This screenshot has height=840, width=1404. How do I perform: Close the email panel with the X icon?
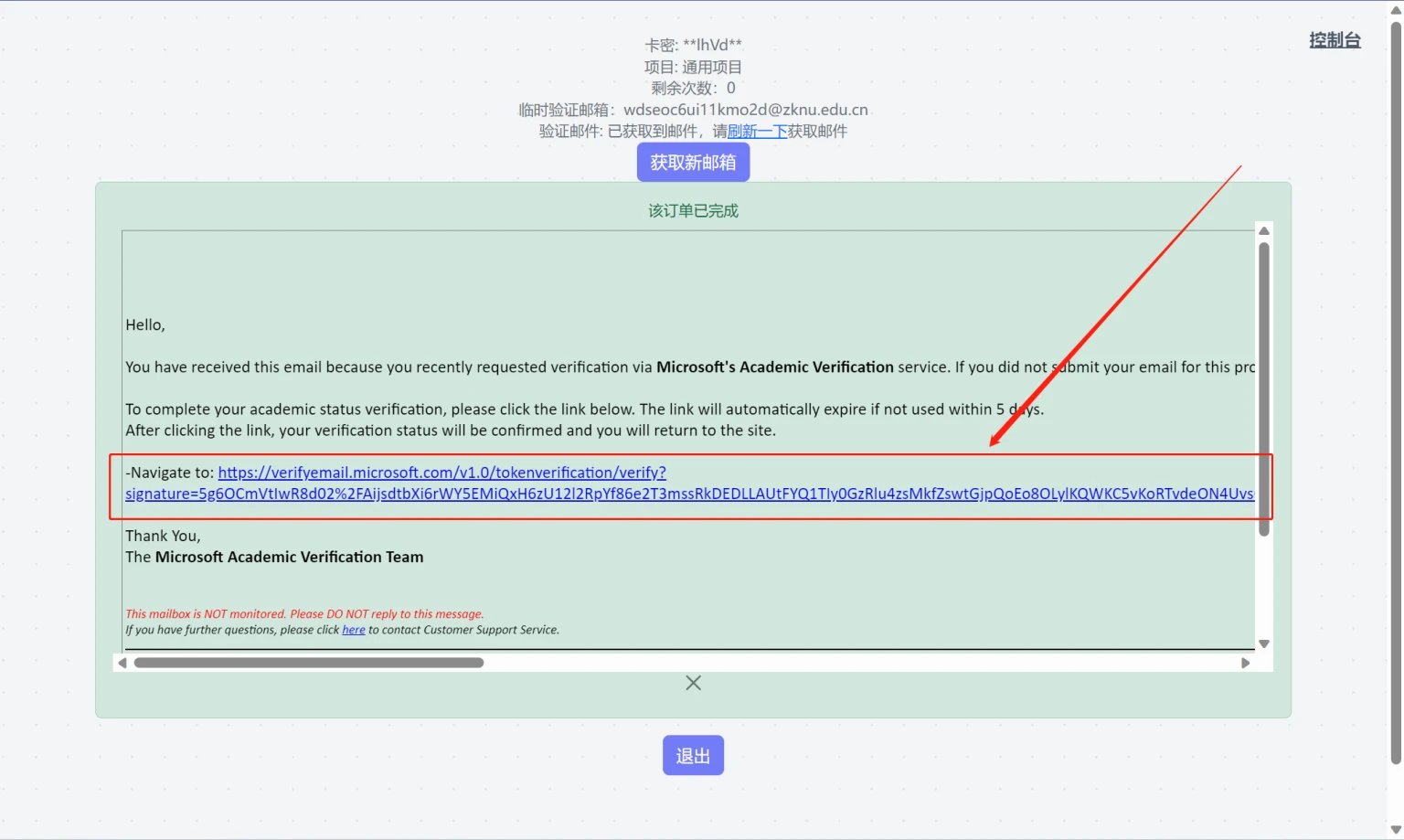(693, 683)
